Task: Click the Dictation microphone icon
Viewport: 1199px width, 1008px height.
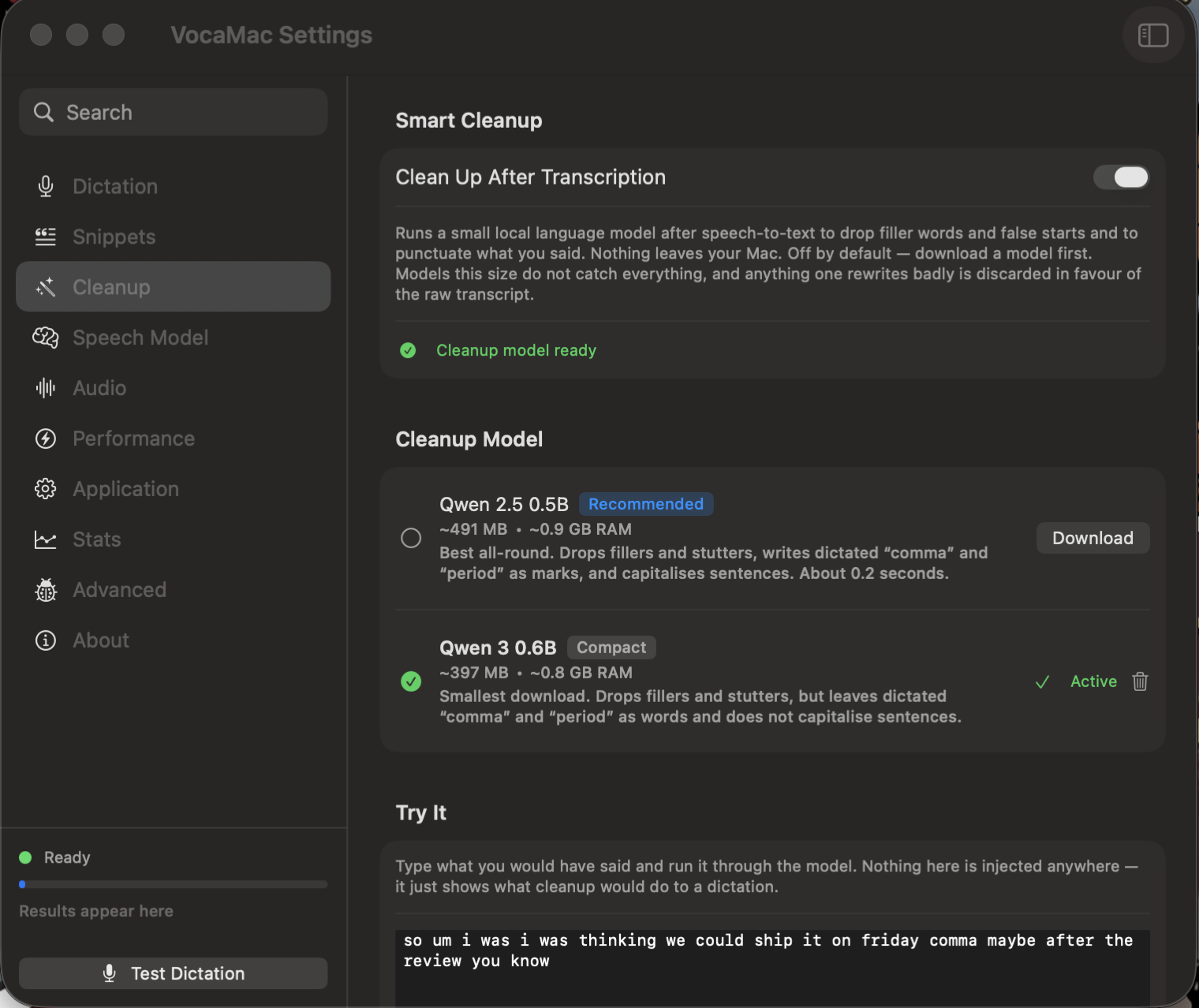Action: [x=46, y=186]
